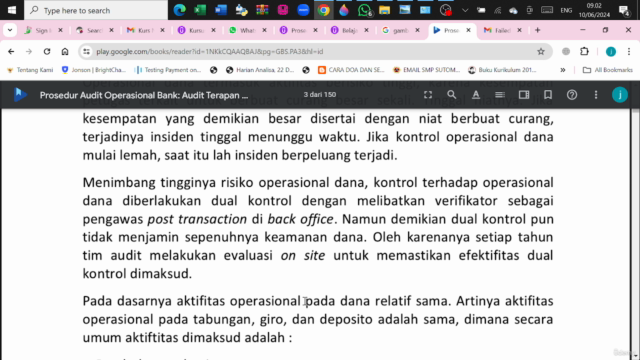
Task: Open the All Bookmarks folder
Action: tap(608, 70)
